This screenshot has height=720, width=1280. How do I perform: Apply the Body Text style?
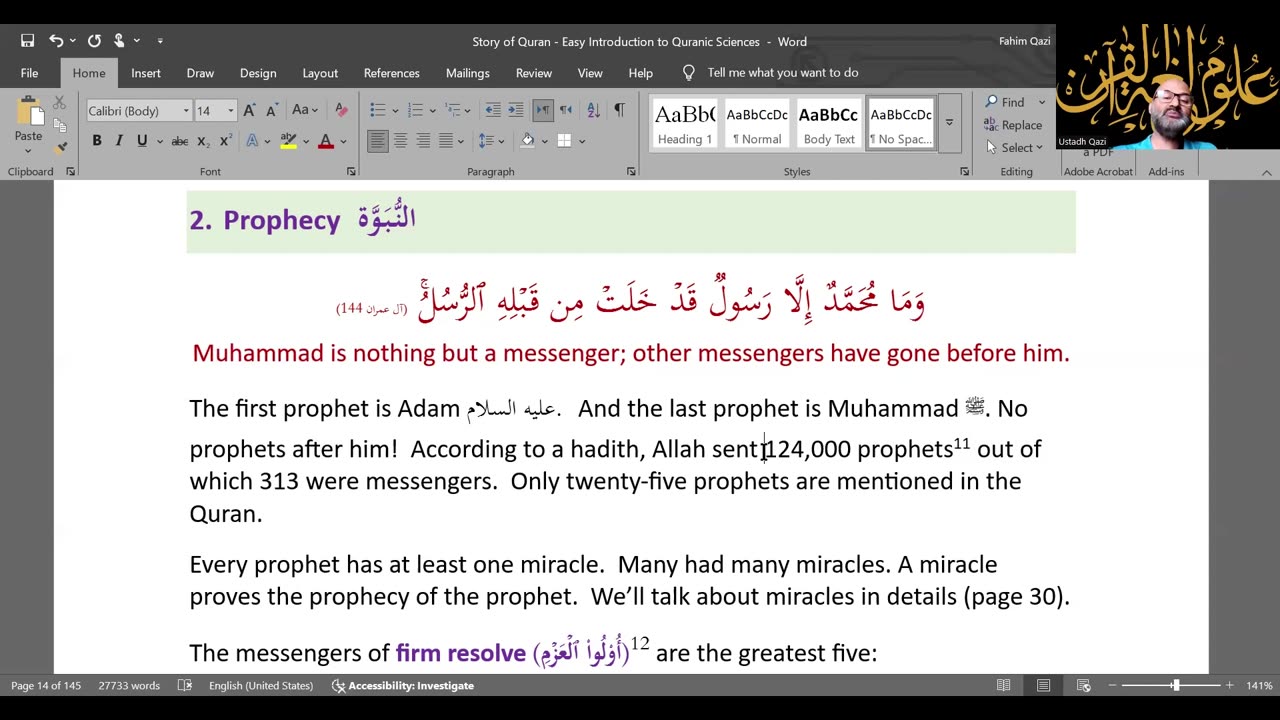(x=829, y=123)
